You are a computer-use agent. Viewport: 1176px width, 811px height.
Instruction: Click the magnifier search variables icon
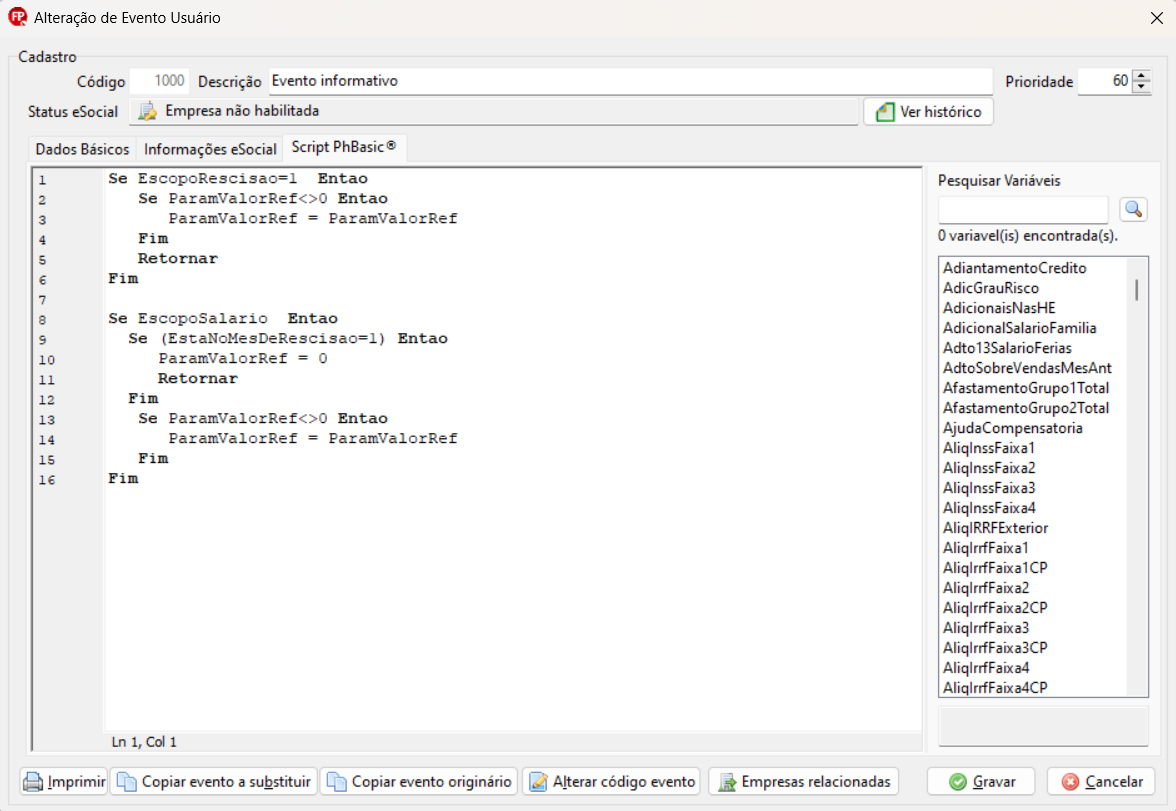(1133, 209)
